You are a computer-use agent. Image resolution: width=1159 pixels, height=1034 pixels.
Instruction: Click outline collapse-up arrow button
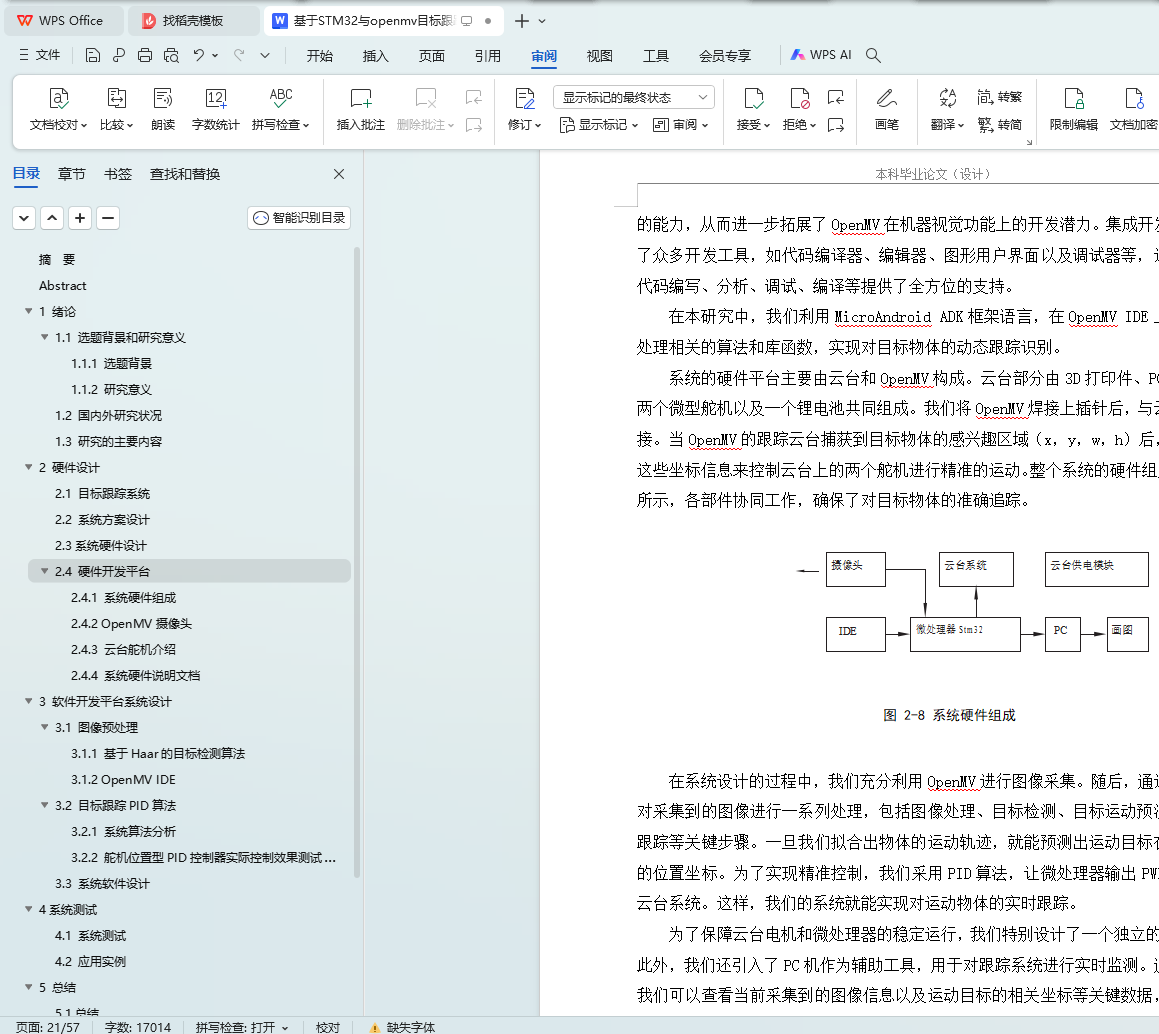[52, 218]
